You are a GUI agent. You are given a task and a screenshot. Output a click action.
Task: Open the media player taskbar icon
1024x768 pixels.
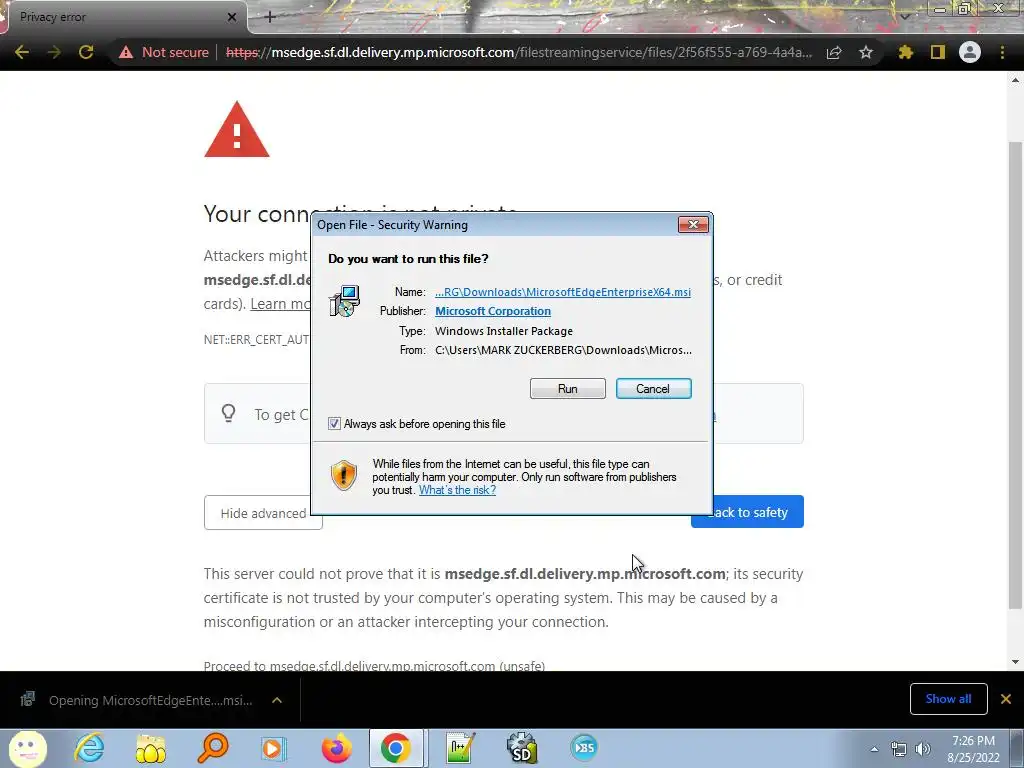[274, 748]
